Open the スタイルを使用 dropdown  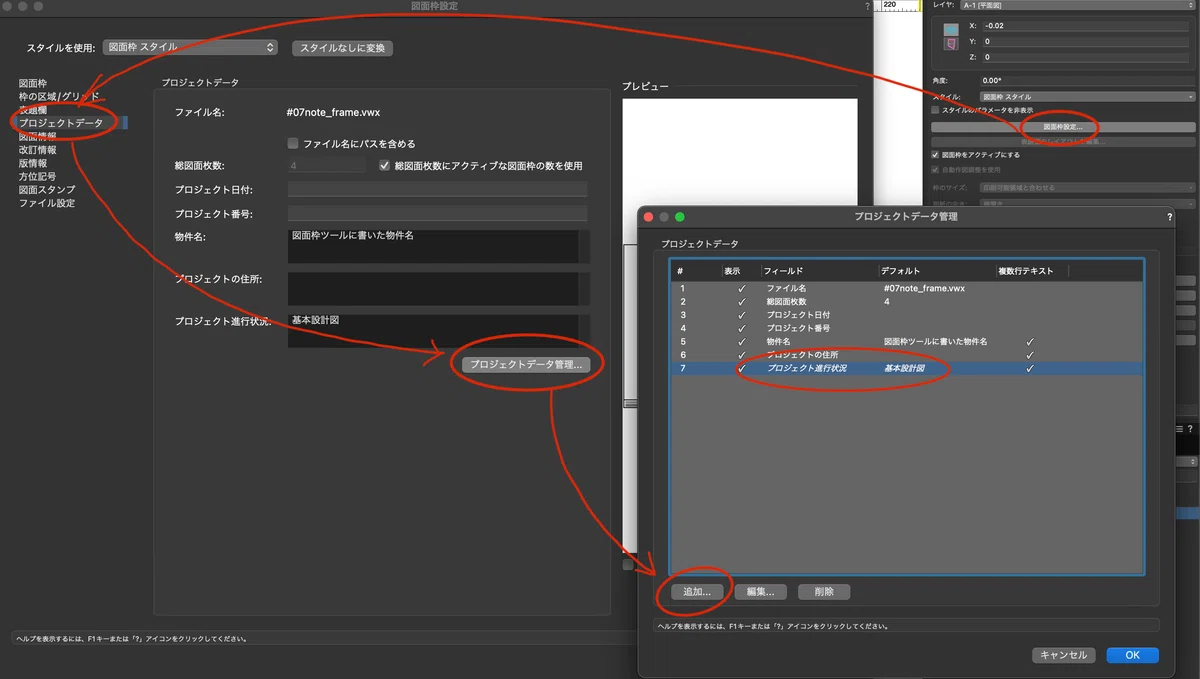(x=190, y=47)
